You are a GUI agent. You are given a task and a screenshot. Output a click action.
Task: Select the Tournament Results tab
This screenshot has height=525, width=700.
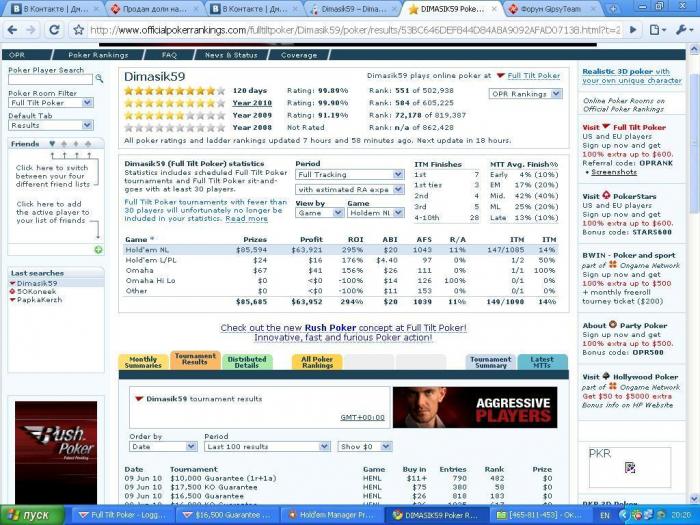pyautogui.click(x=195, y=360)
